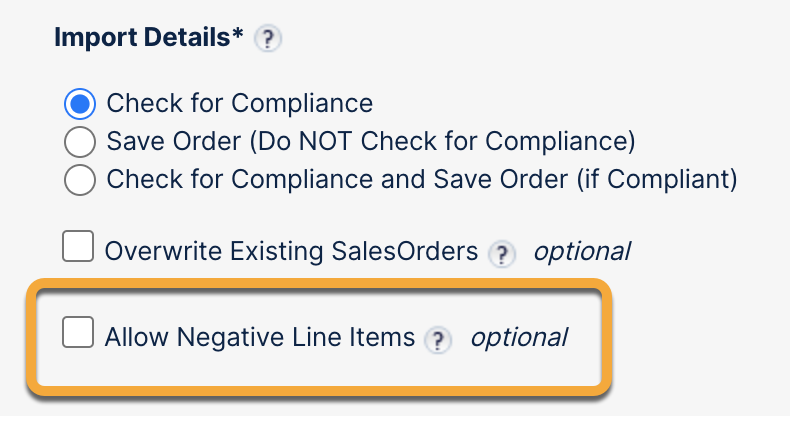The height and width of the screenshot is (430, 790).
Task: Click the "Import Details" section heading
Action: [x=142, y=39]
